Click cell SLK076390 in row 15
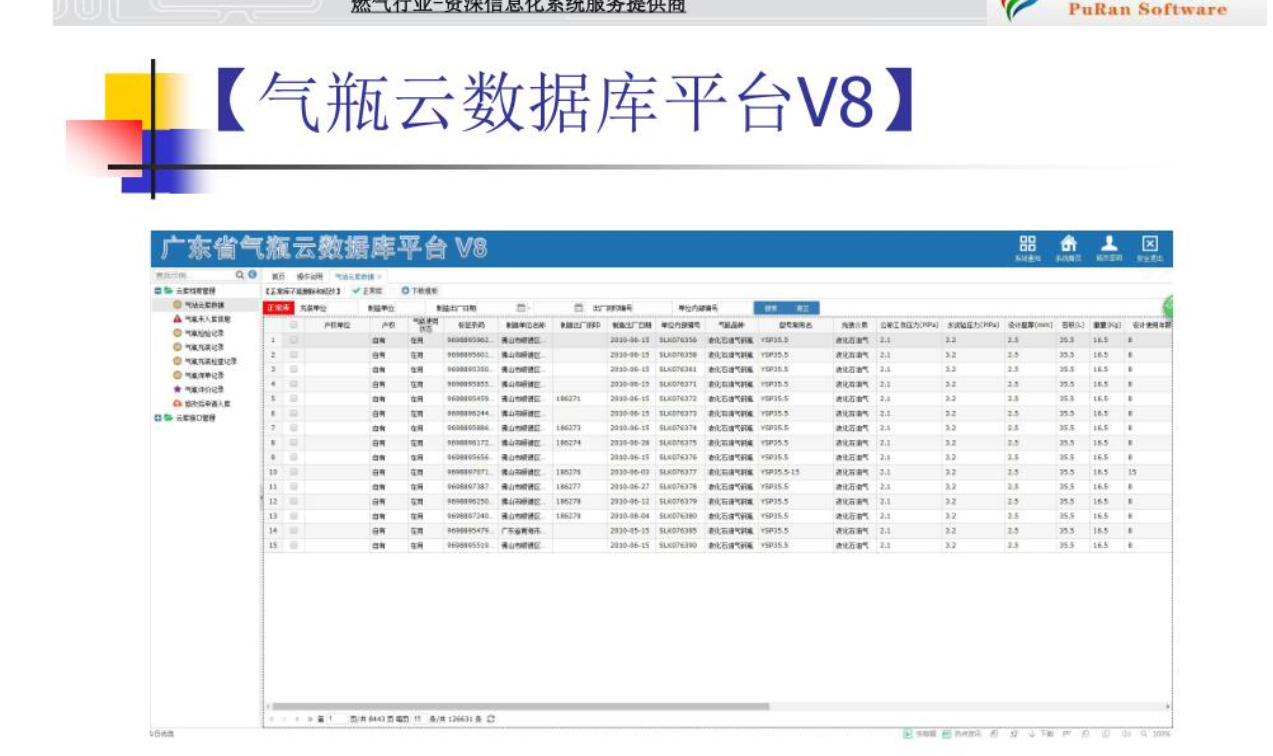This screenshot has height=756, width=1273. point(678,545)
